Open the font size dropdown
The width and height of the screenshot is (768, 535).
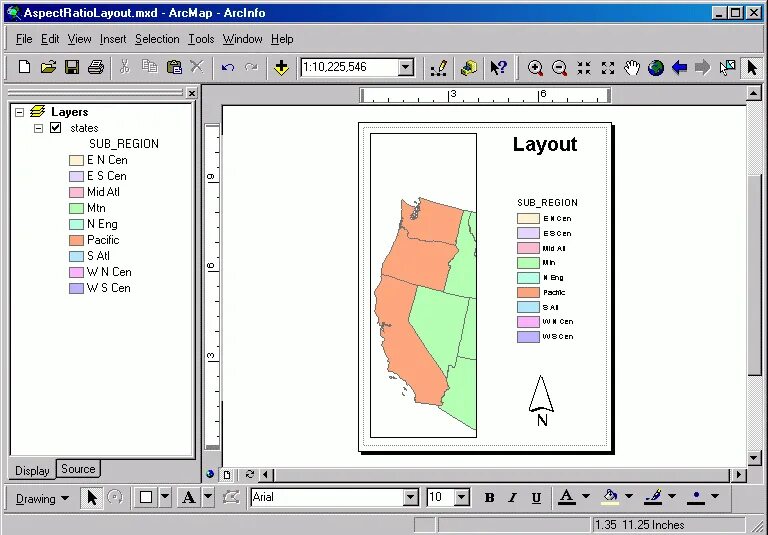click(x=461, y=498)
